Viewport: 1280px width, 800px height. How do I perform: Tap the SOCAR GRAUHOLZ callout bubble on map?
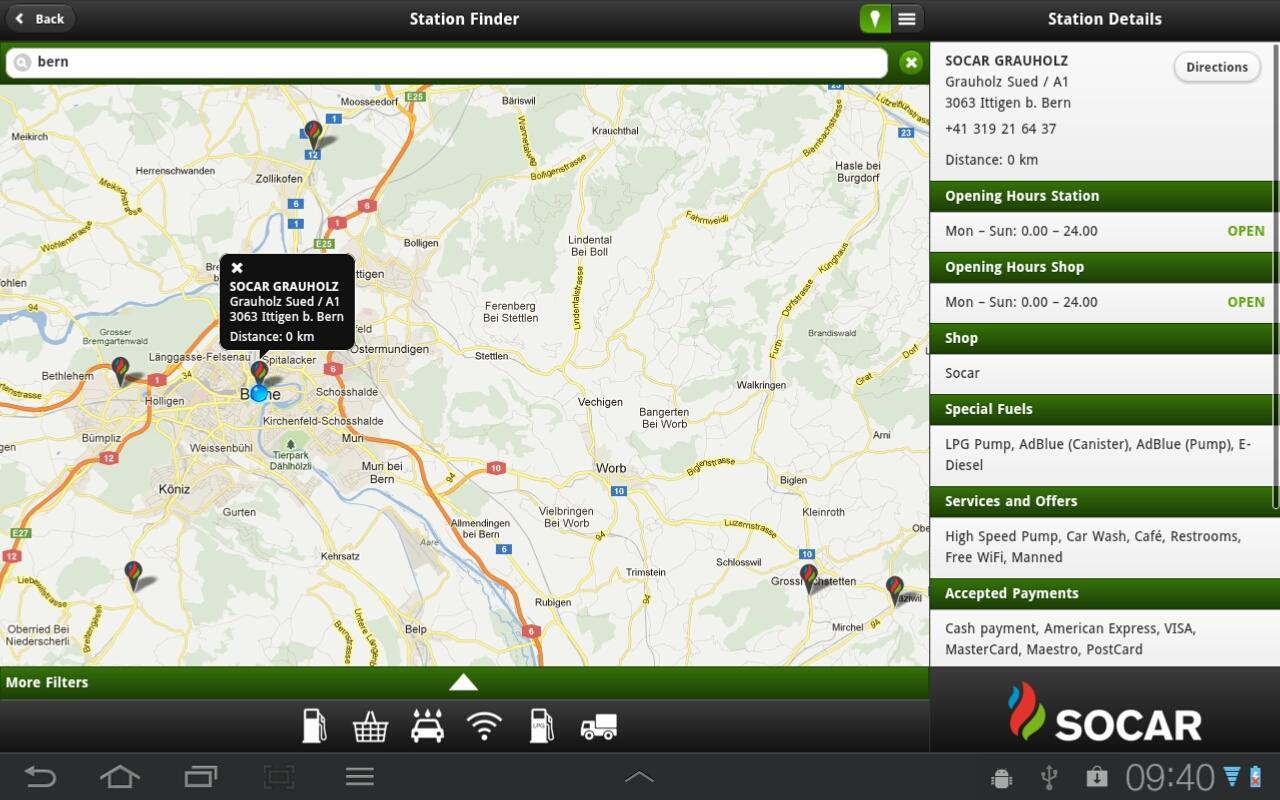coord(287,302)
